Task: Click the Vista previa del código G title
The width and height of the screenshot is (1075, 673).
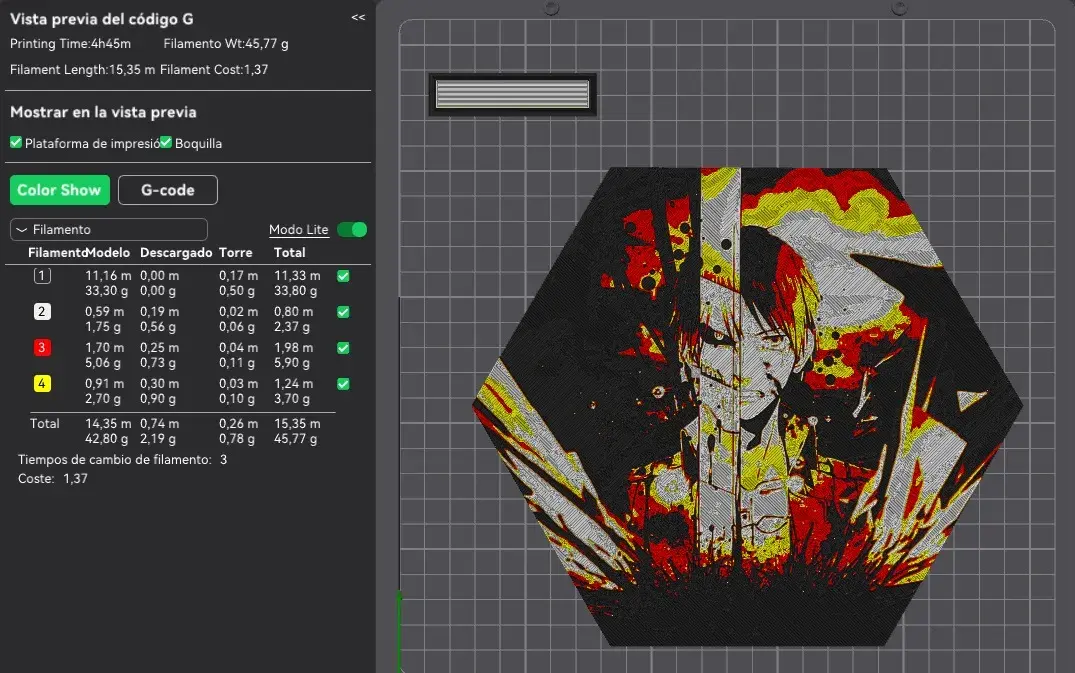Action: (101, 19)
